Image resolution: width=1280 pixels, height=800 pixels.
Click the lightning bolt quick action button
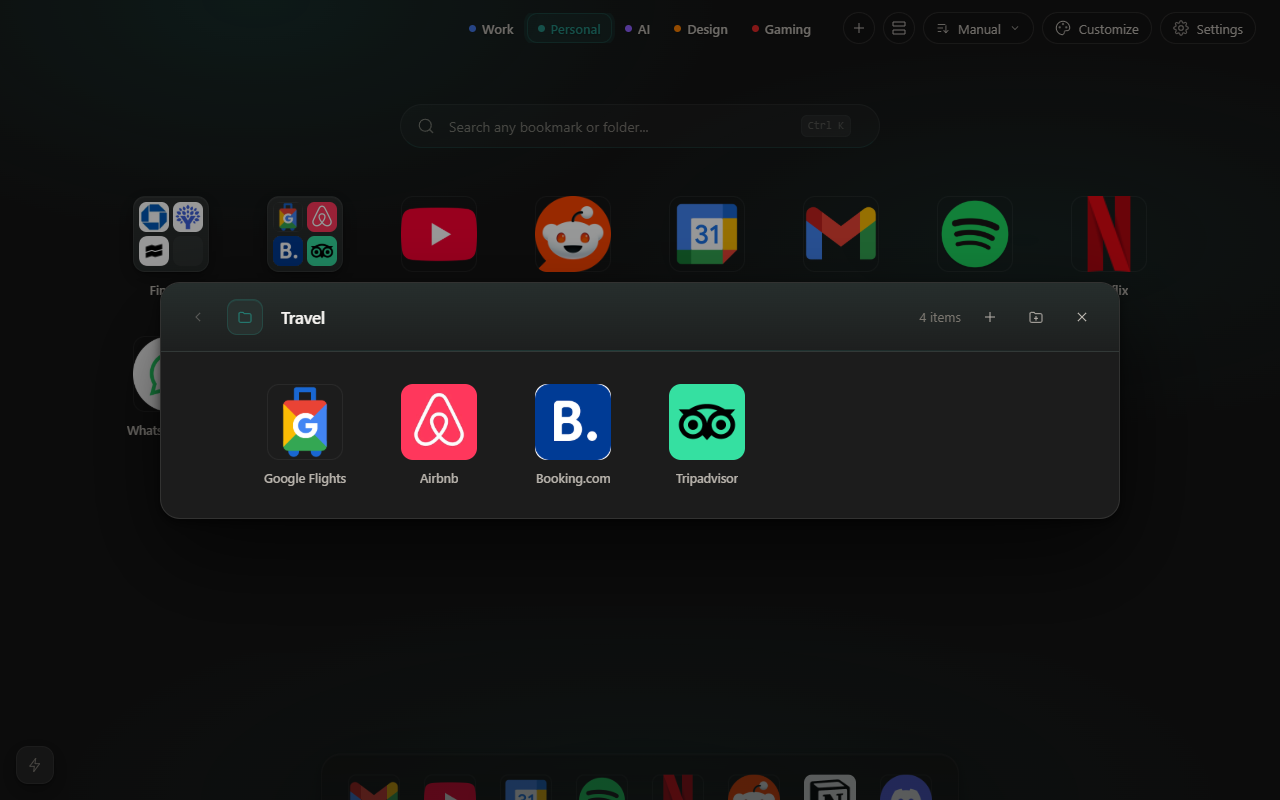tap(35, 765)
